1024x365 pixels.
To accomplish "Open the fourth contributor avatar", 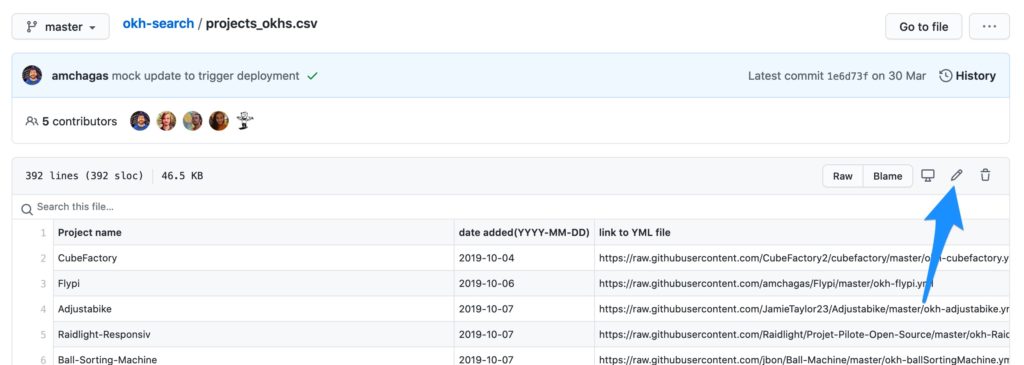I will [x=219, y=121].
